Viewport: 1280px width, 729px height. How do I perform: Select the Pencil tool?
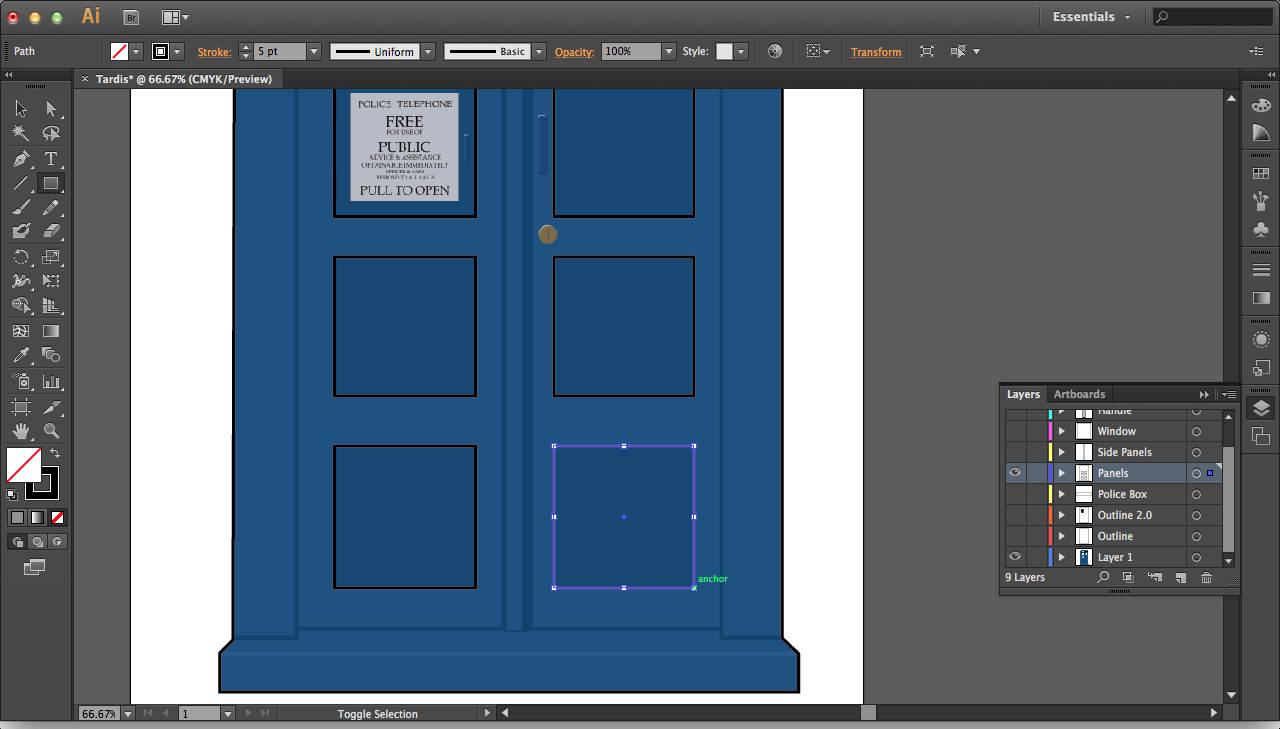[51, 207]
